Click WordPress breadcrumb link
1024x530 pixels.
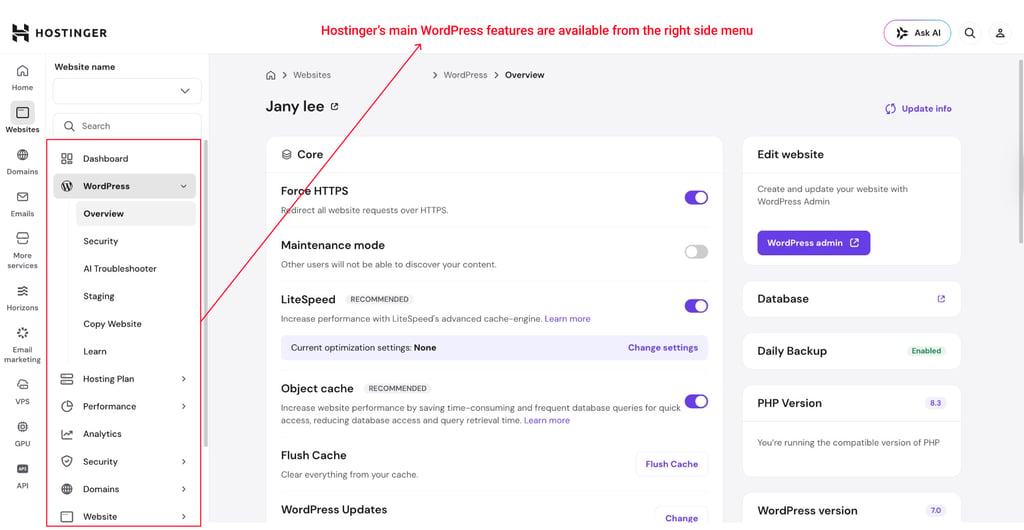pyautogui.click(x=466, y=75)
